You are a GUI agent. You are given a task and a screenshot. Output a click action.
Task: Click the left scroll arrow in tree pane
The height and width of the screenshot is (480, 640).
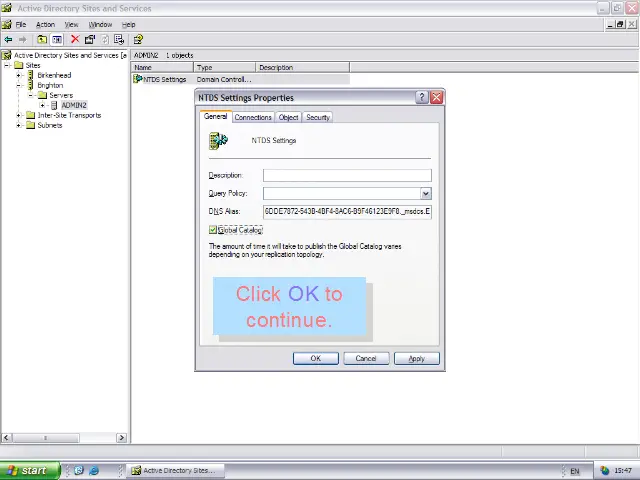point(6,438)
